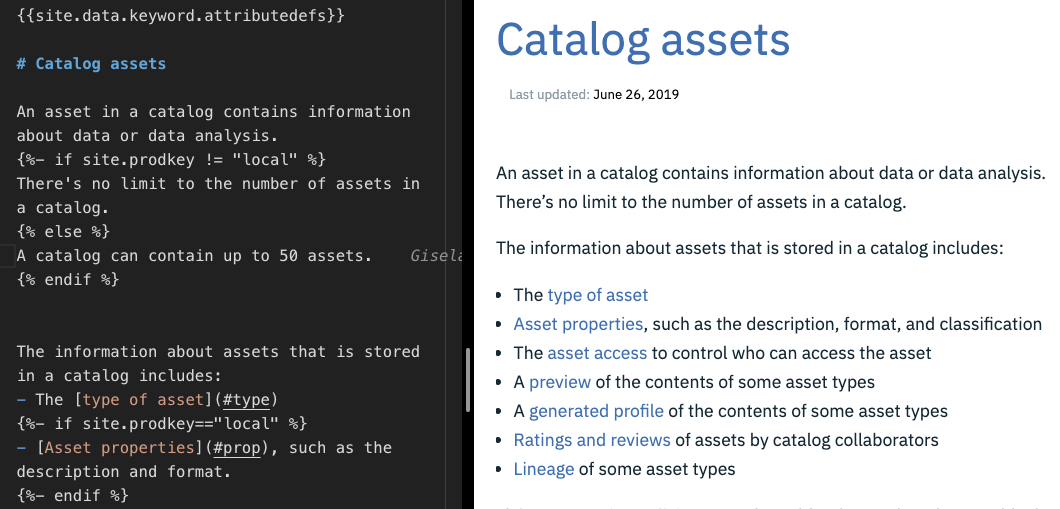The image size is (1060, 509).
Task: Click the preview line 'The information about assets that is stored'
Action: pos(750,248)
